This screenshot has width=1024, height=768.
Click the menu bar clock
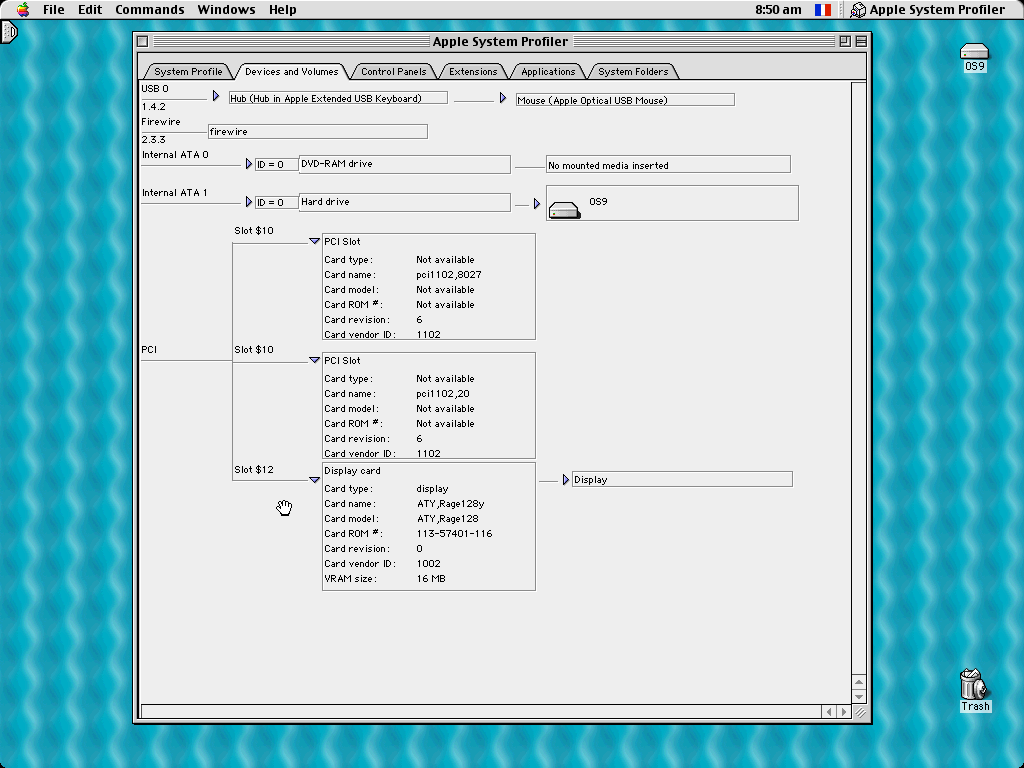(x=778, y=9)
